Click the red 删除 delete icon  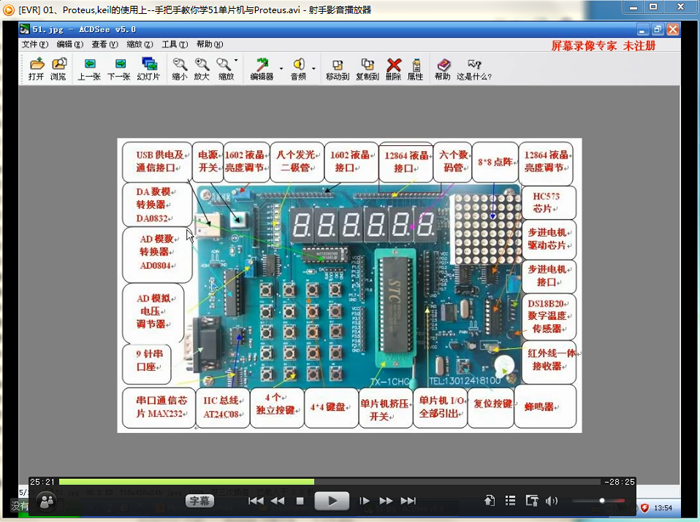coord(393,69)
